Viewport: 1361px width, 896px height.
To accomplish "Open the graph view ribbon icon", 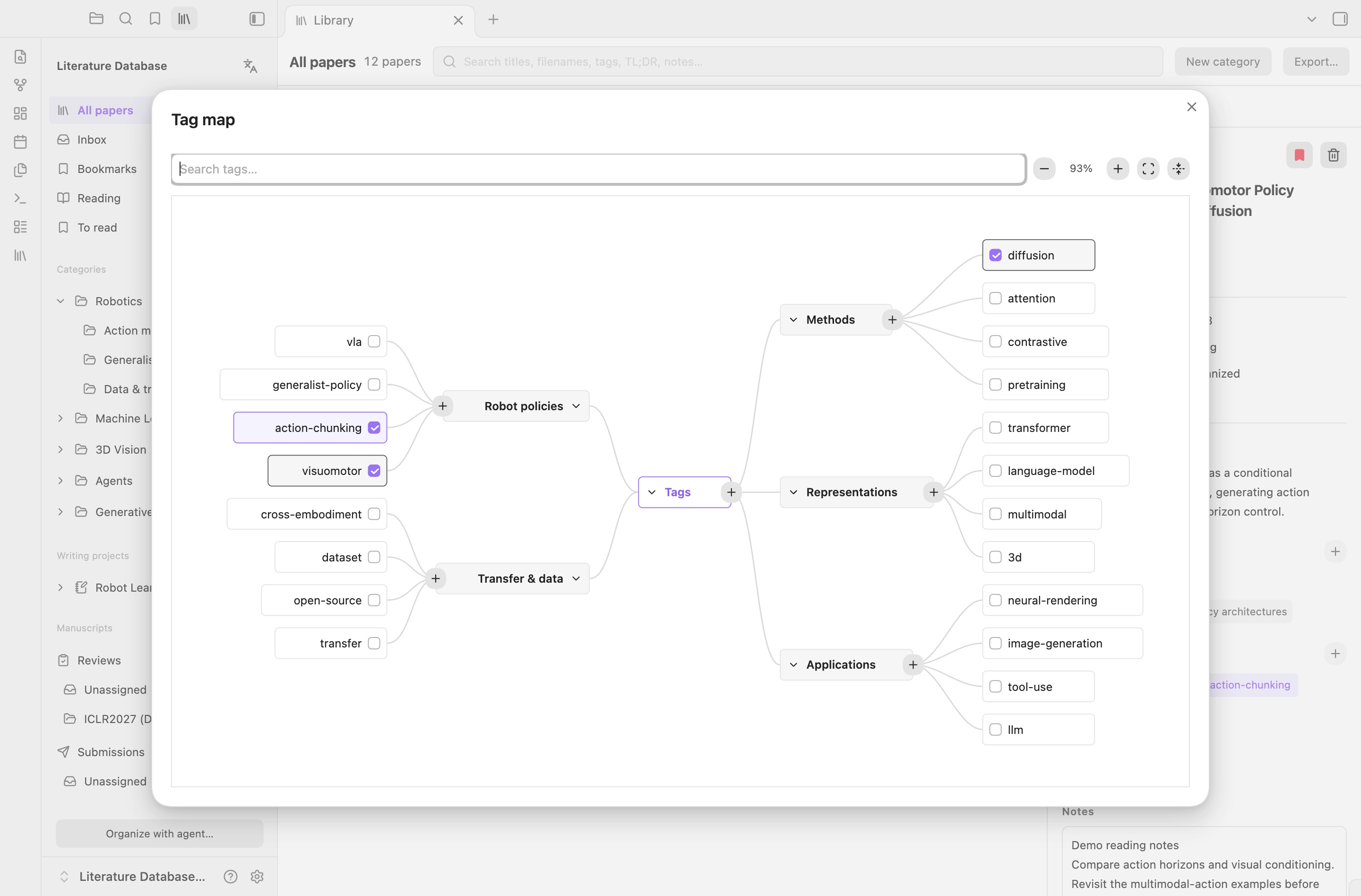I will (x=20, y=85).
